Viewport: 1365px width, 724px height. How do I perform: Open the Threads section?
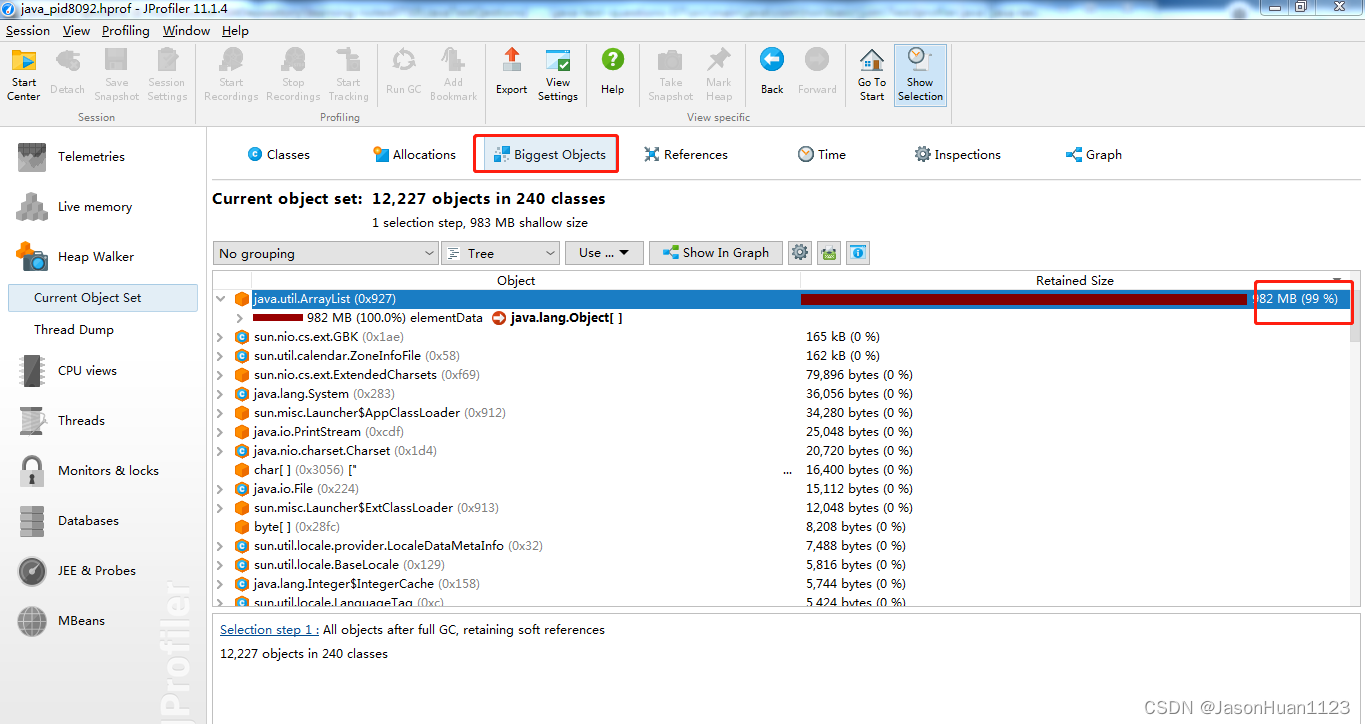[81, 420]
